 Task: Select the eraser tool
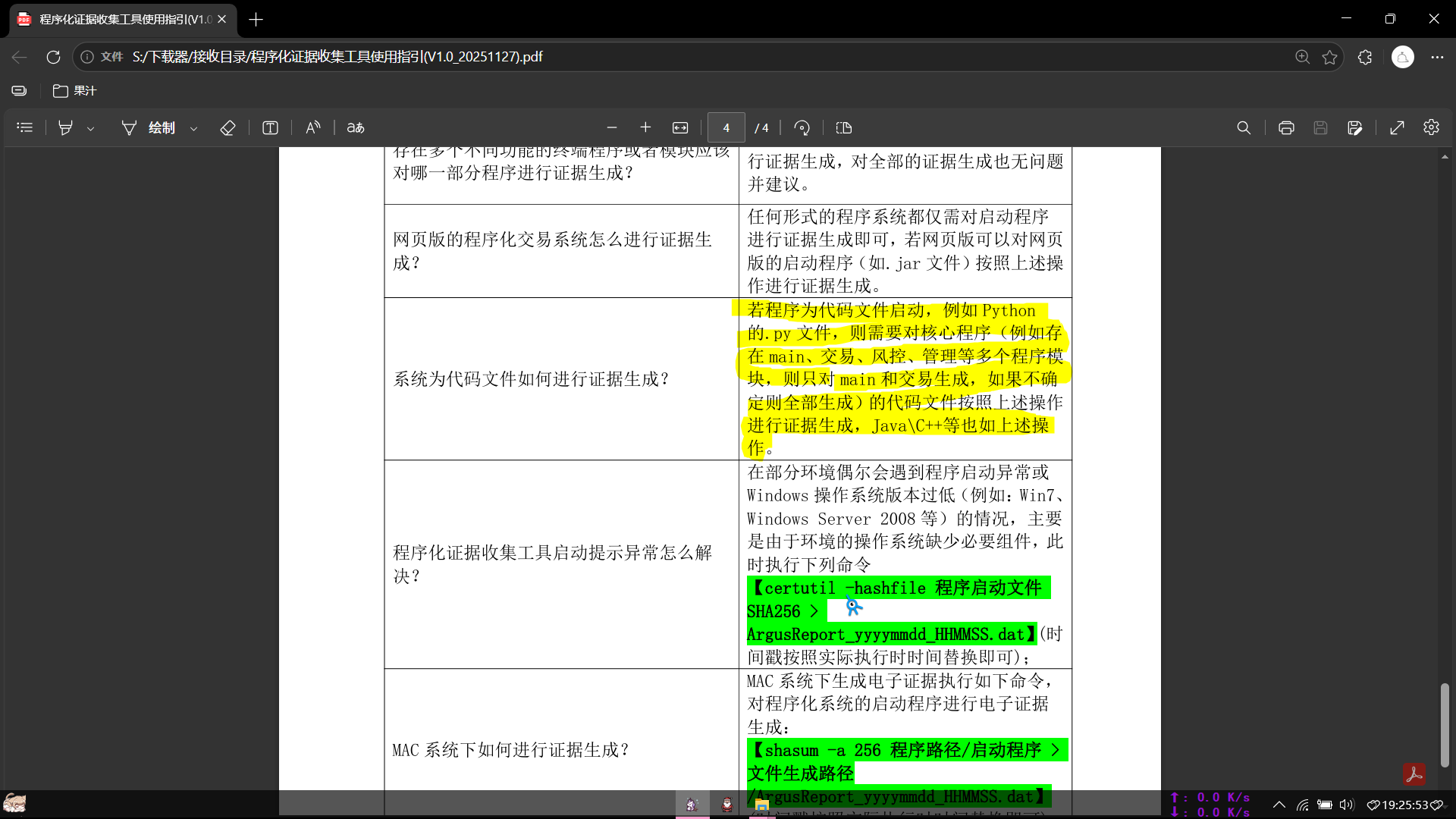tap(227, 127)
